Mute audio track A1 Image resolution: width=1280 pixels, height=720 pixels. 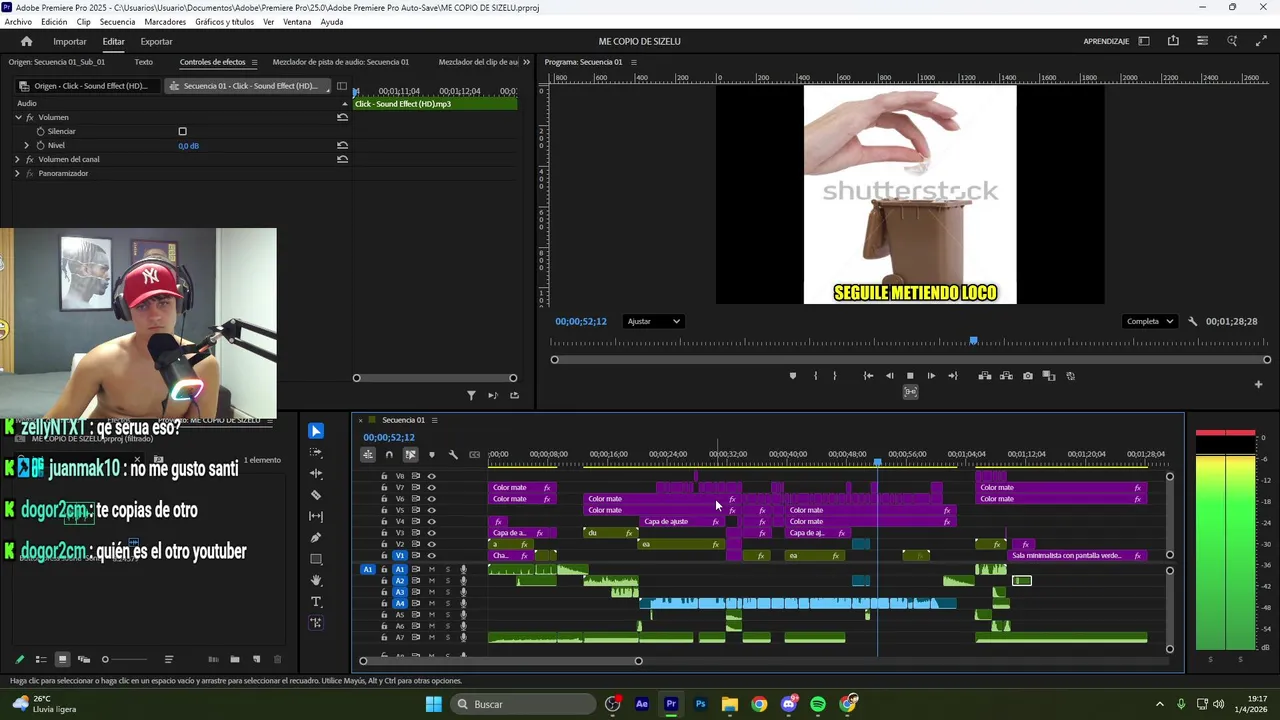(x=432, y=569)
